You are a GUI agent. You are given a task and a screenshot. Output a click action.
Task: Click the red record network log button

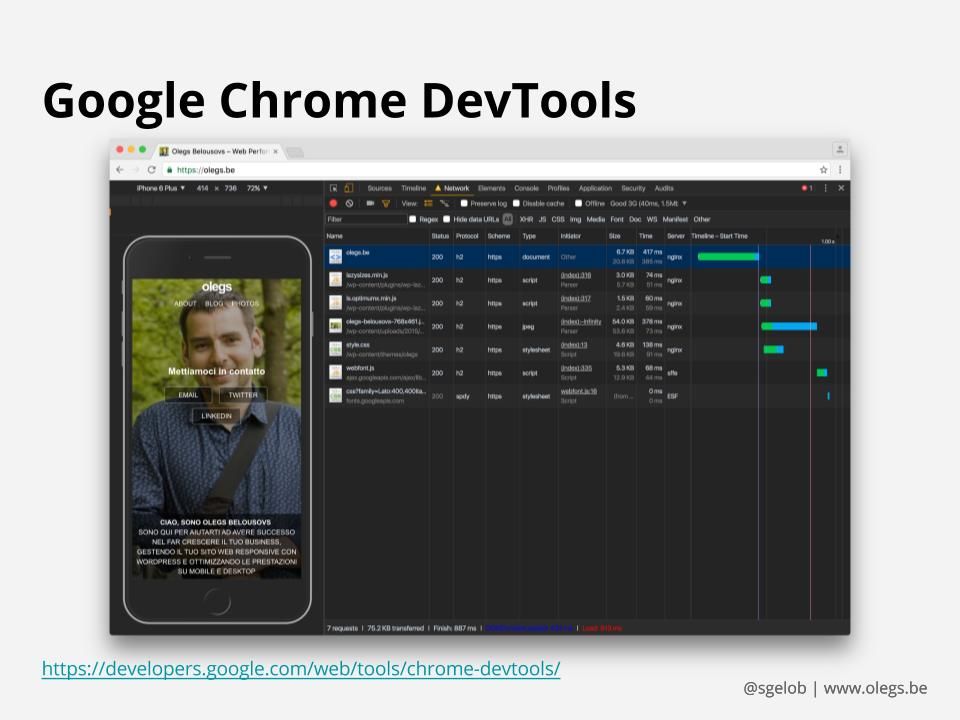tap(333, 203)
